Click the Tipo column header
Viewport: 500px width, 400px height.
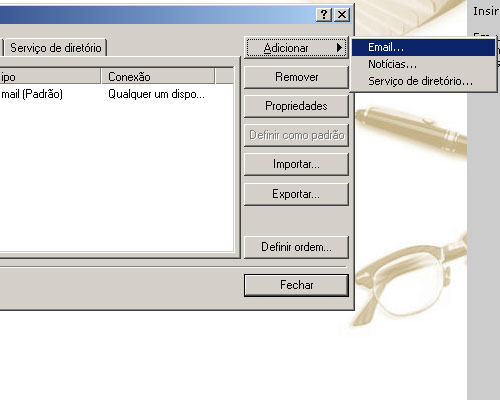[x=50, y=77]
